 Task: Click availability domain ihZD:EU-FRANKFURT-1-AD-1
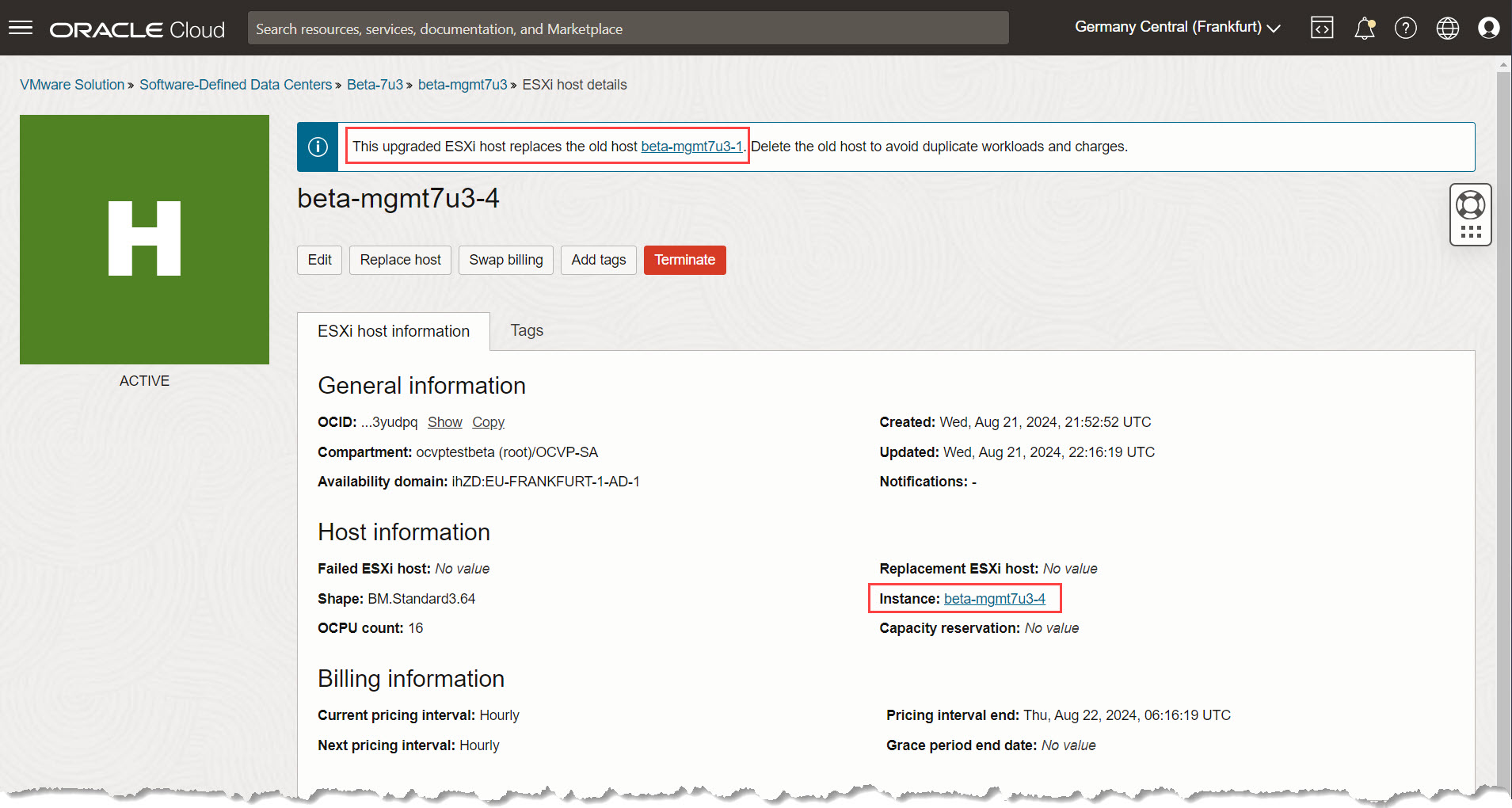(x=546, y=482)
